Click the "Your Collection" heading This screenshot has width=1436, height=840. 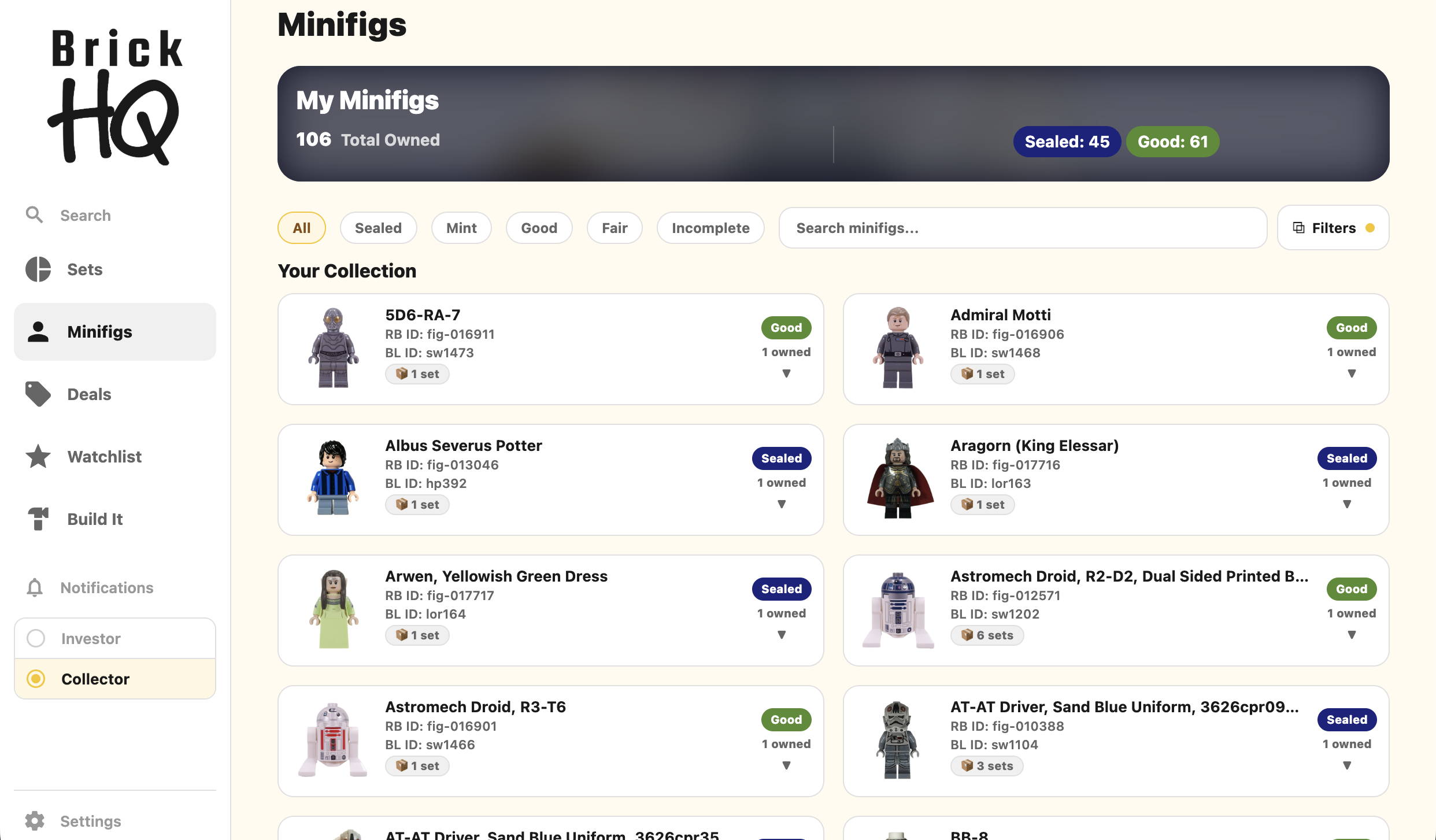click(x=347, y=271)
